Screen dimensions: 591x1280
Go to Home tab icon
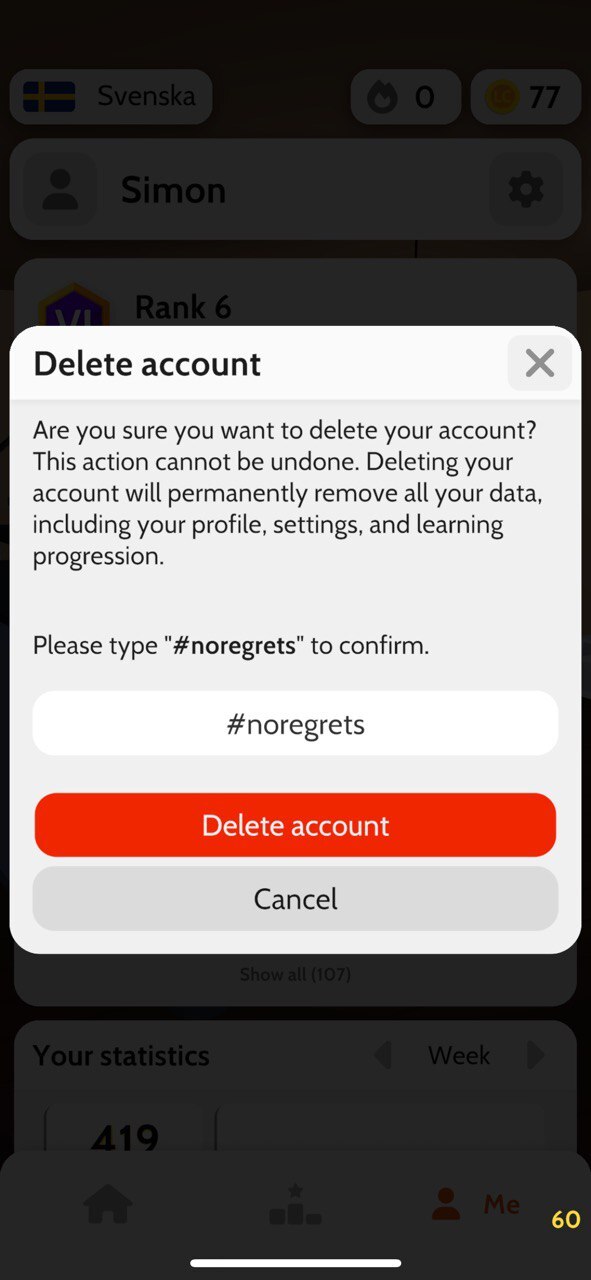pyautogui.click(x=108, y=1204)
